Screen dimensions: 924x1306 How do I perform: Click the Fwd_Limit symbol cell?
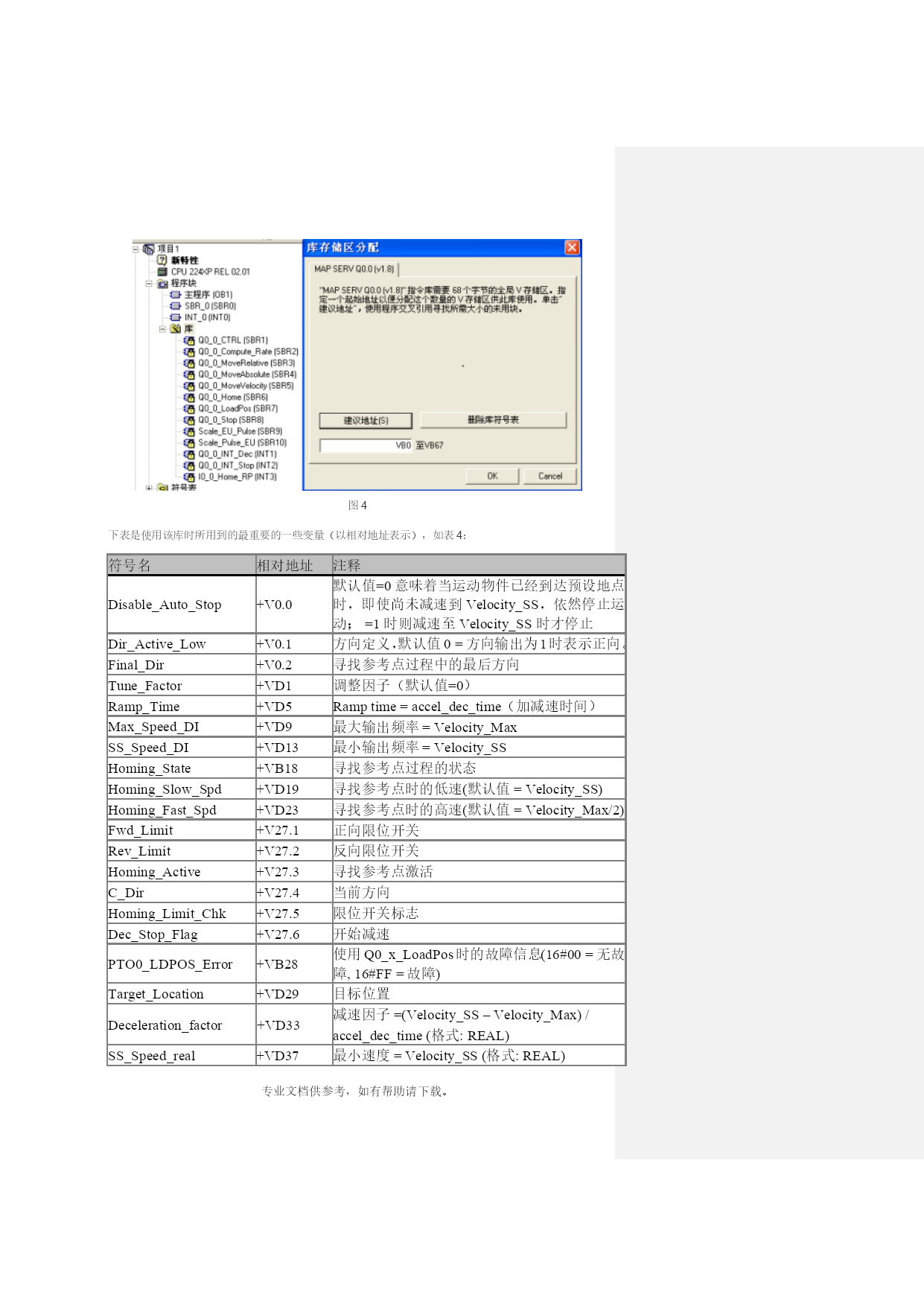click(182, 830)
